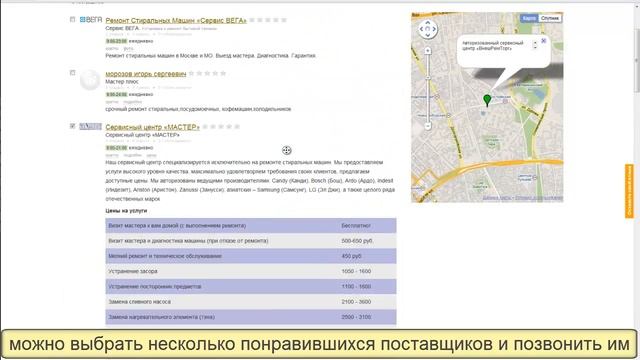The height and width of the screenshot is (360, 640).
Task: Pan the map left with the arrow
Action: coord(422,29)
